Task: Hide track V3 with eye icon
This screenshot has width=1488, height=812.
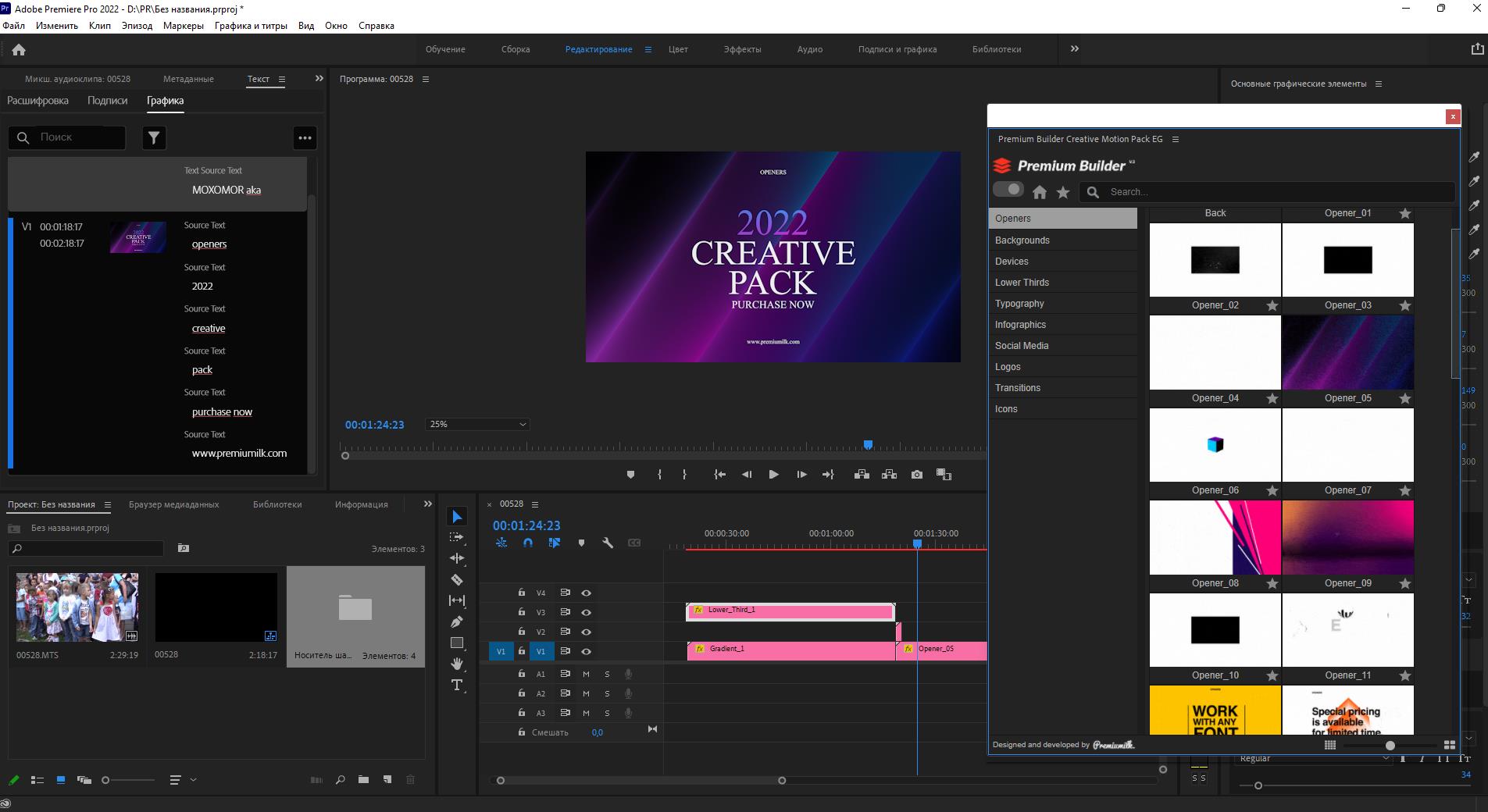Action: pos(586,613)
